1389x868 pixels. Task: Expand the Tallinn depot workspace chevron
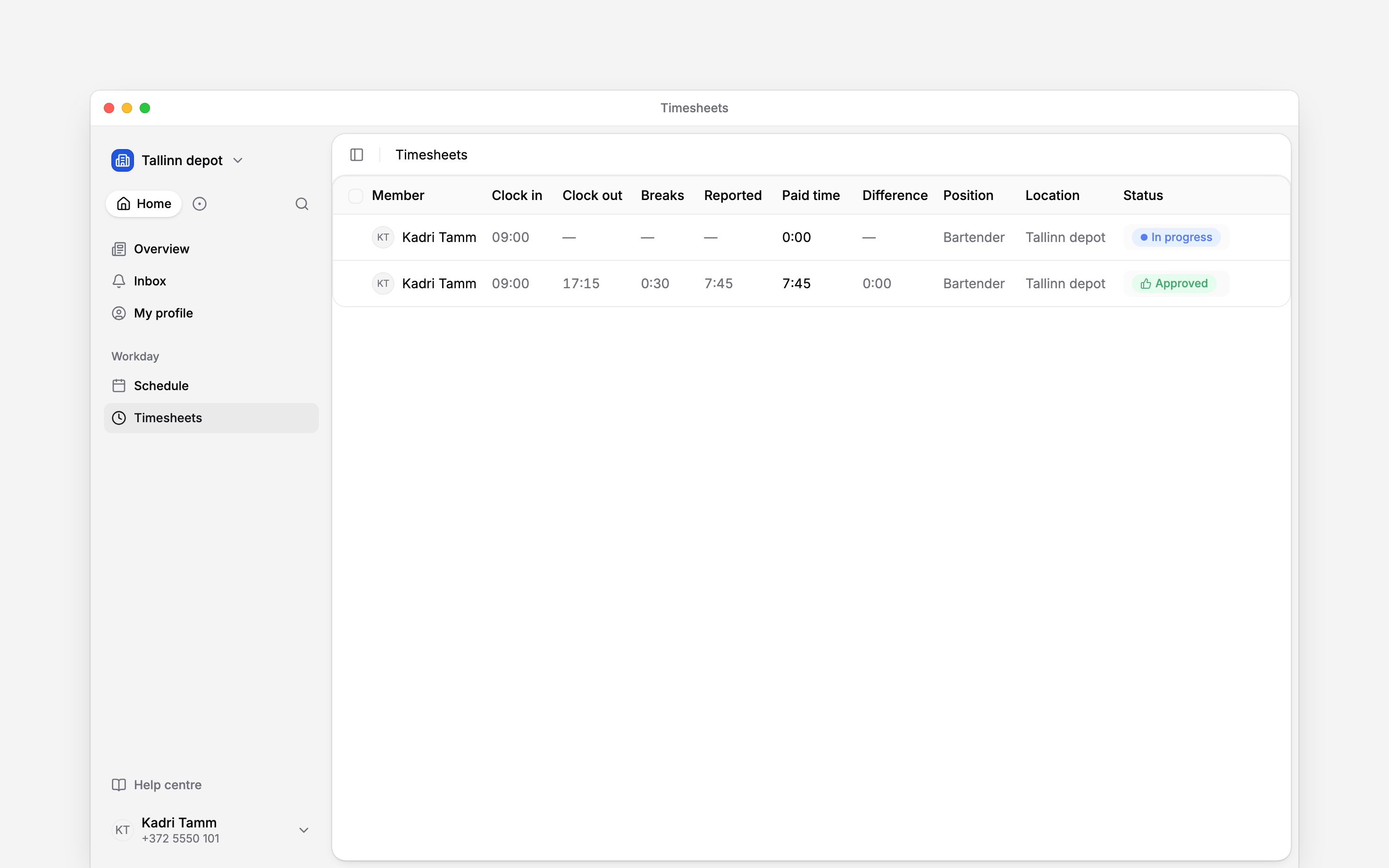(x=238, y=161)
